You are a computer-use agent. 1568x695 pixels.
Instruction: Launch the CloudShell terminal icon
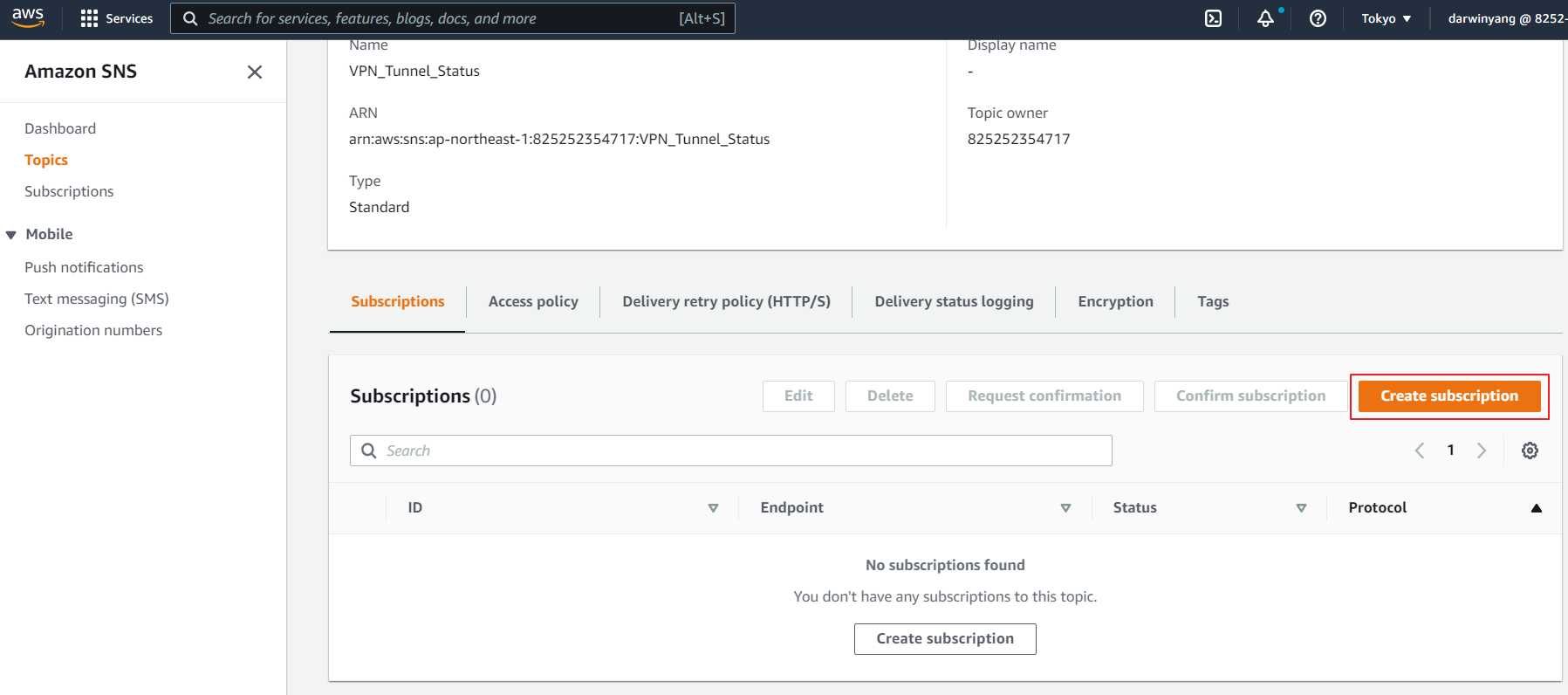click(x=1213, y=18)
